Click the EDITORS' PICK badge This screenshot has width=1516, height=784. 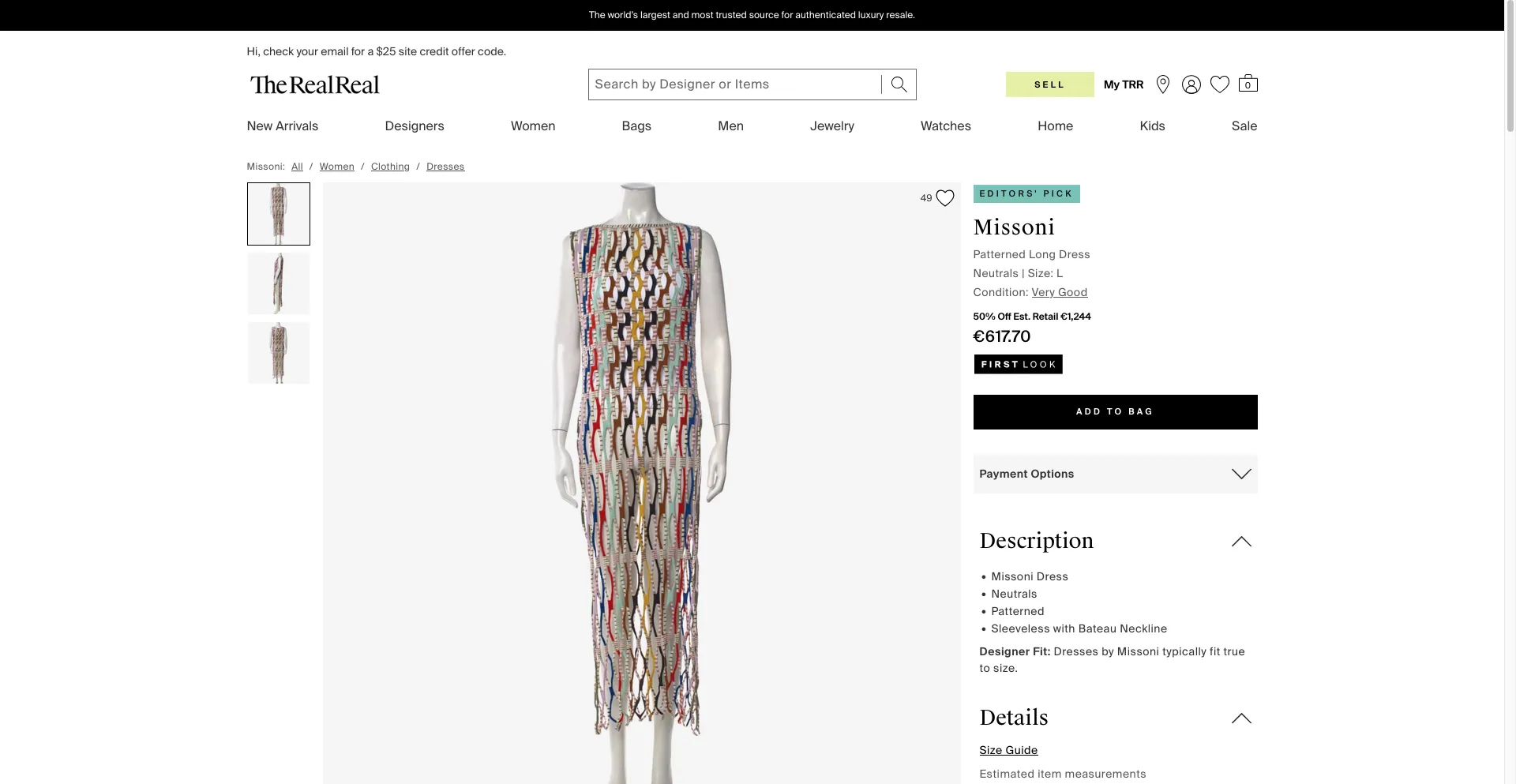coord(1026,193)
